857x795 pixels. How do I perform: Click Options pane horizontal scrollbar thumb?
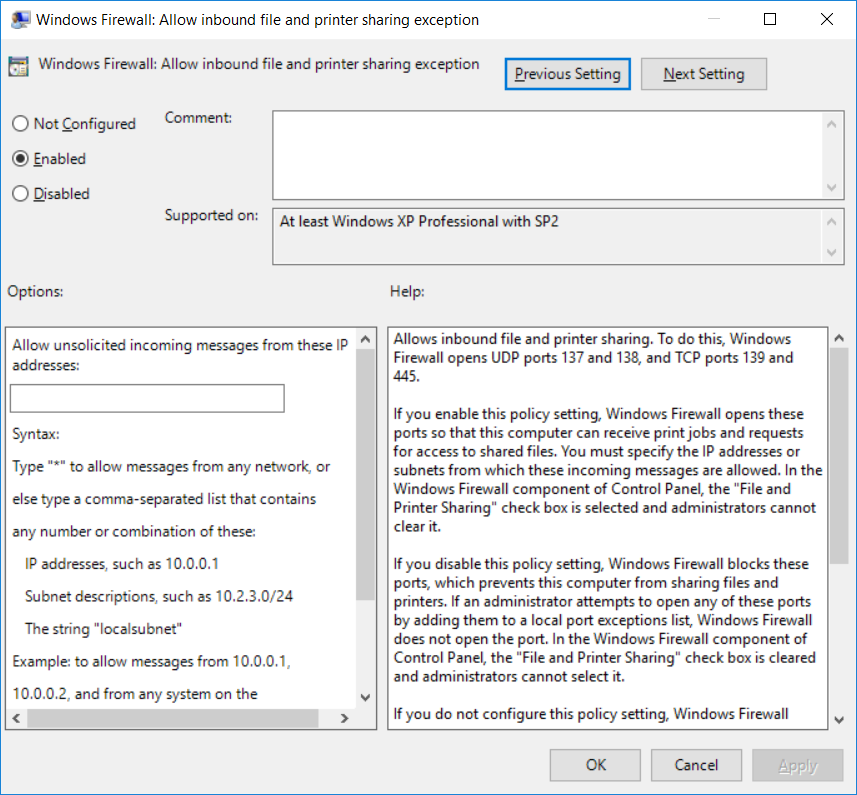tap(173, 718)
